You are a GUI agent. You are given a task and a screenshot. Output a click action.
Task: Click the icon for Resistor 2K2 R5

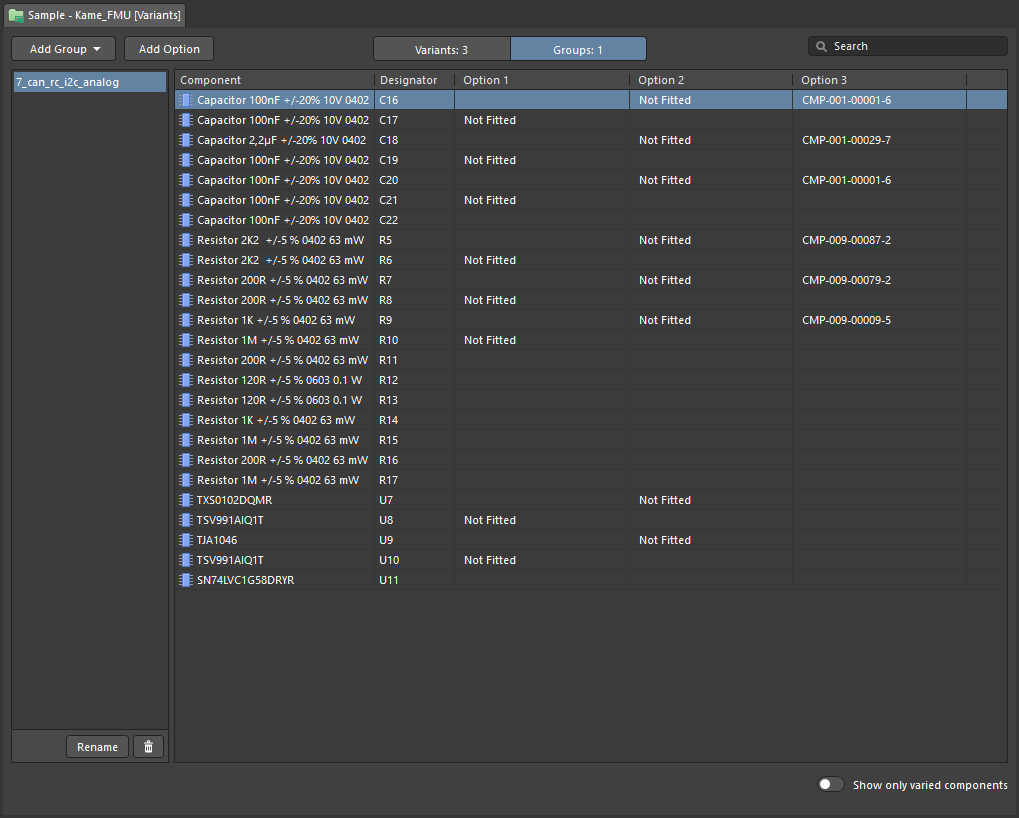(185, 240)
